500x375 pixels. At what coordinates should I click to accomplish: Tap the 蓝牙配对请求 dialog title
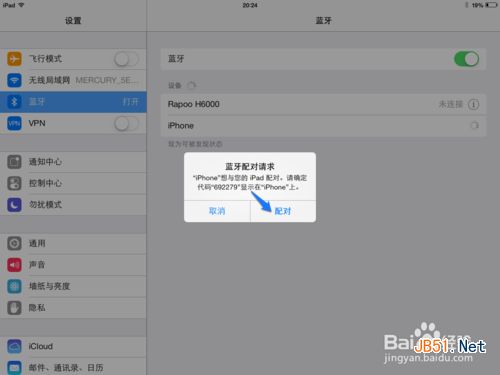(x=250, y=166)
